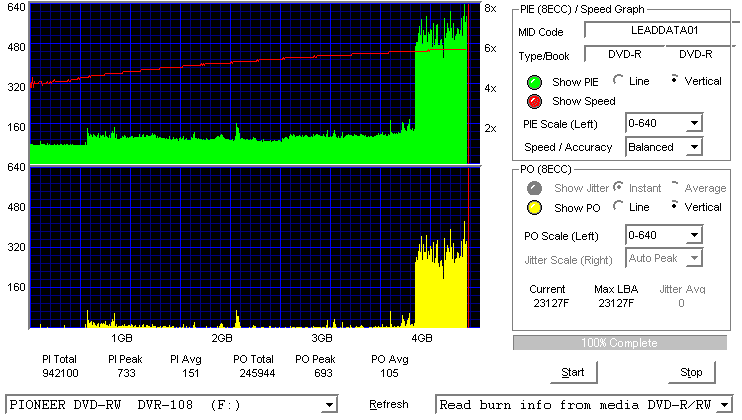The image size is (742, 420).
Task: Click the 6x speed axis label
Action: point(490,48)
